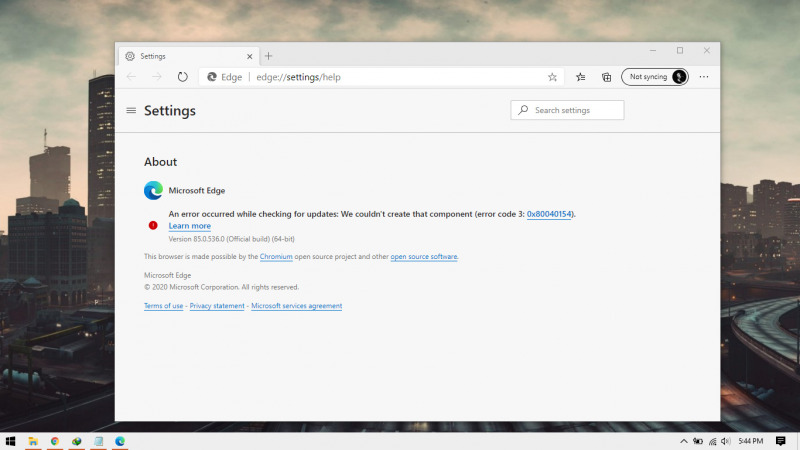
Task: Open the Learn more link
Action: (x=189, y=226)
